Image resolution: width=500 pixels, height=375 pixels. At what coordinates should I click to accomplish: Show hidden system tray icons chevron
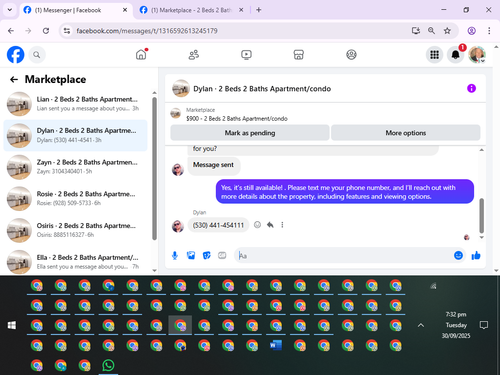(421, 325)
